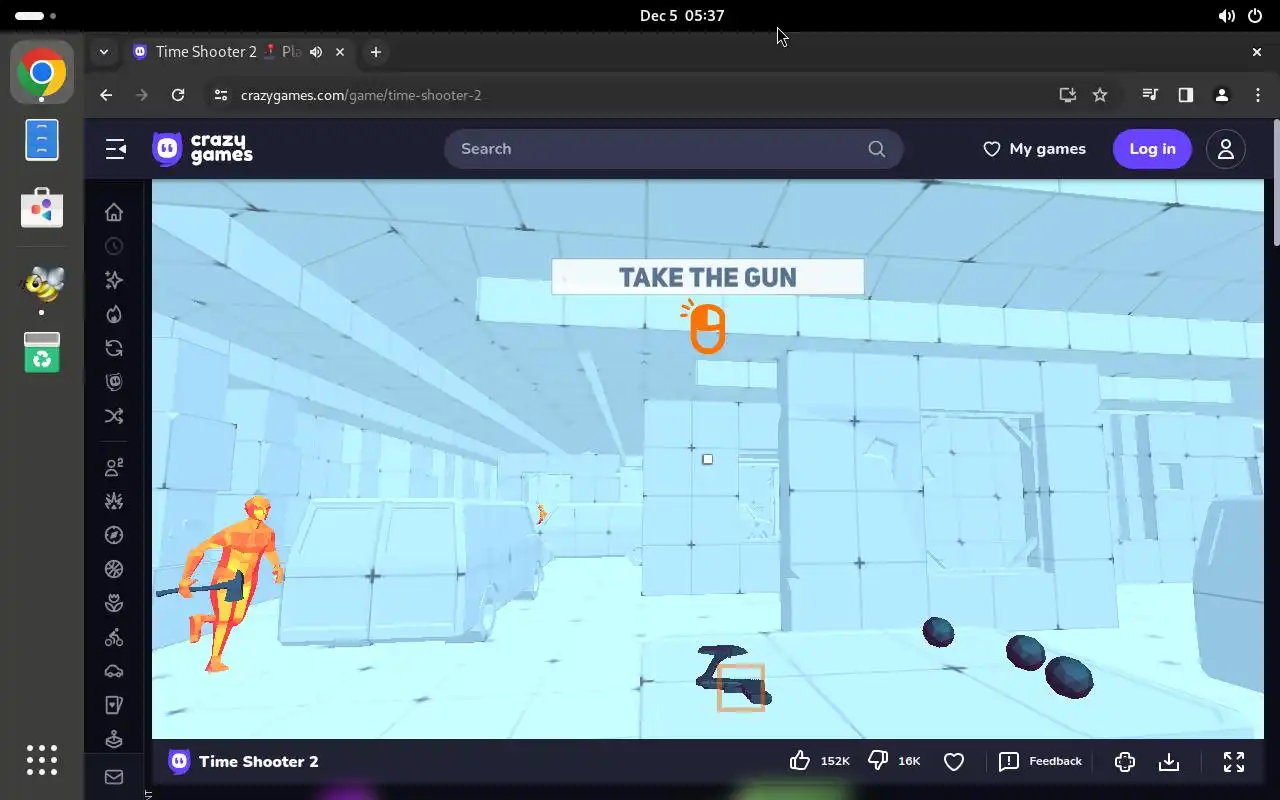Open the joystick category icon in sidebar
The width and height of the screenshot is (1280, 800).
click(x=114, y=739)
